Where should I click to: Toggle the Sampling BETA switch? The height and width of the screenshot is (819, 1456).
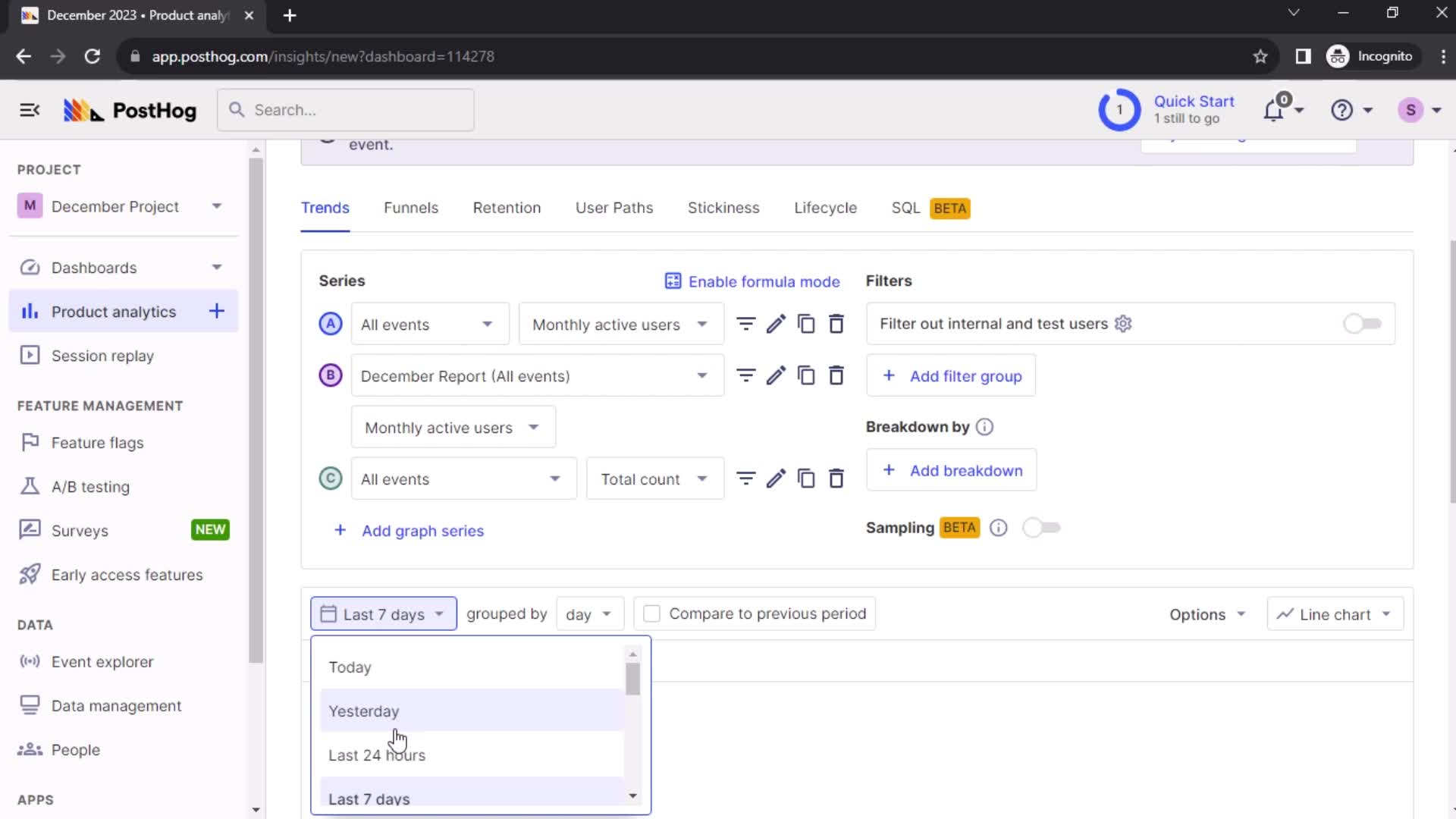pyautogui.click(x=1041, y=527)
